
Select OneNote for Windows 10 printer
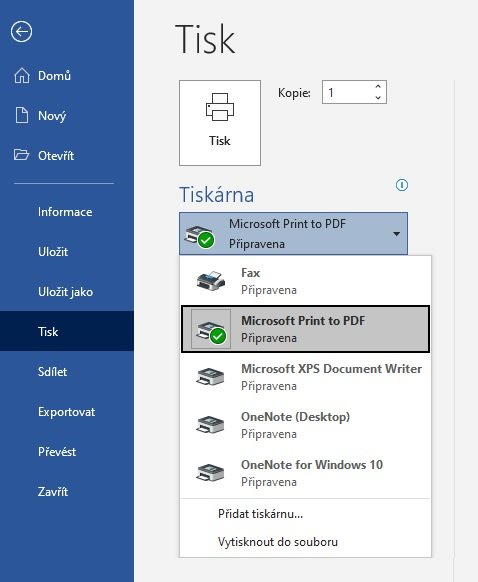coord(305,473)
